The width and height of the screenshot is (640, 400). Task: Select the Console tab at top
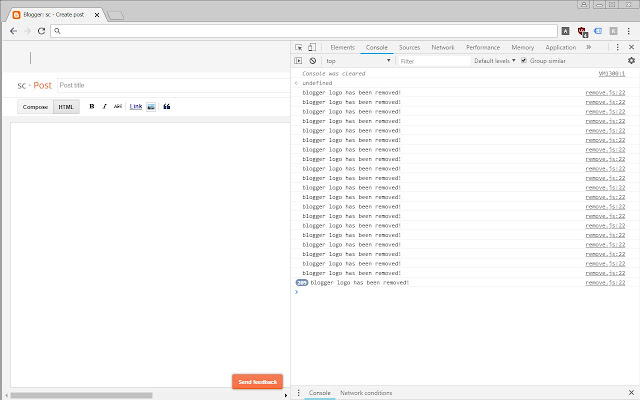point(377,47)
